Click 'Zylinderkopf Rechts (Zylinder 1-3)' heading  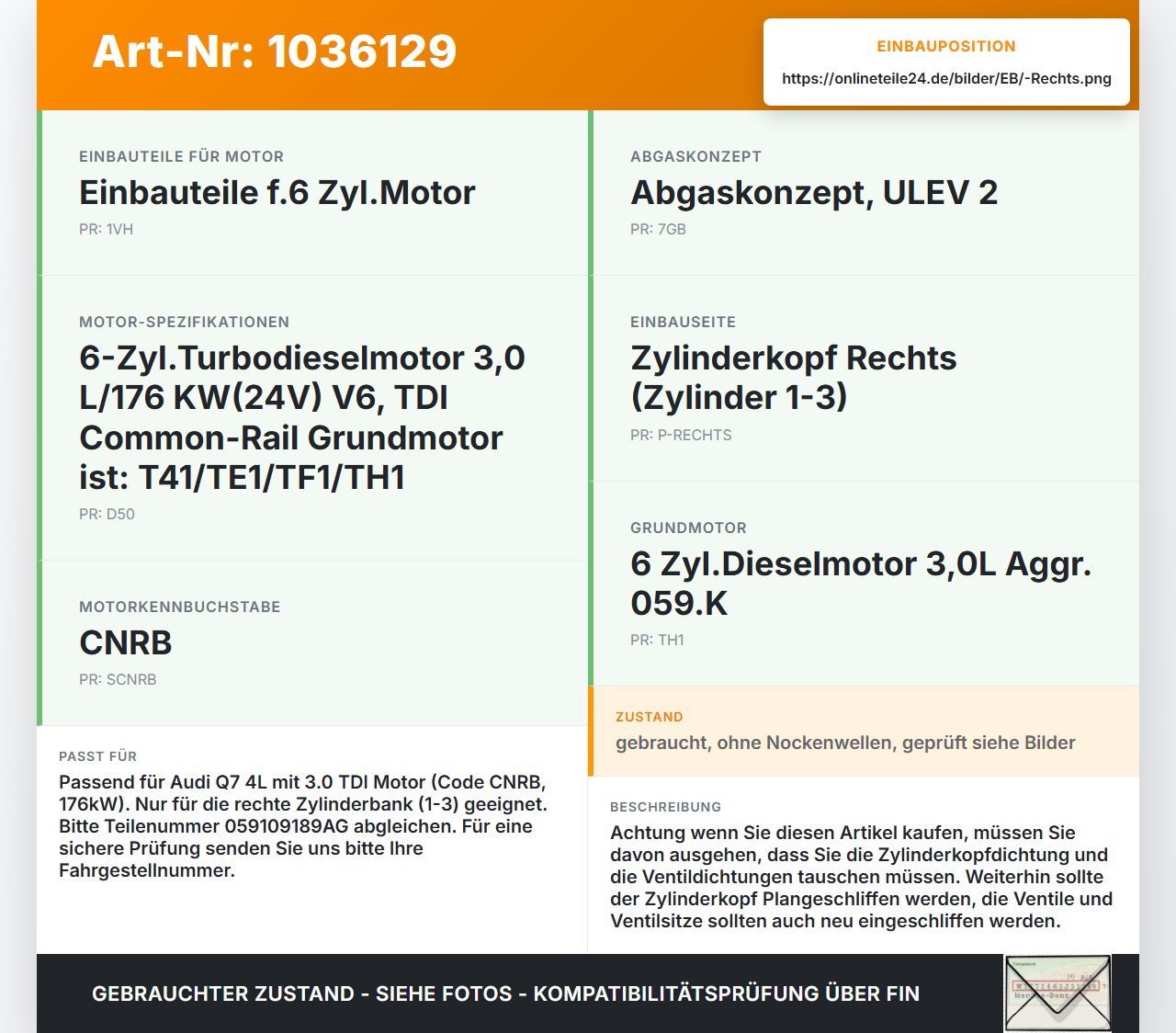794,378
